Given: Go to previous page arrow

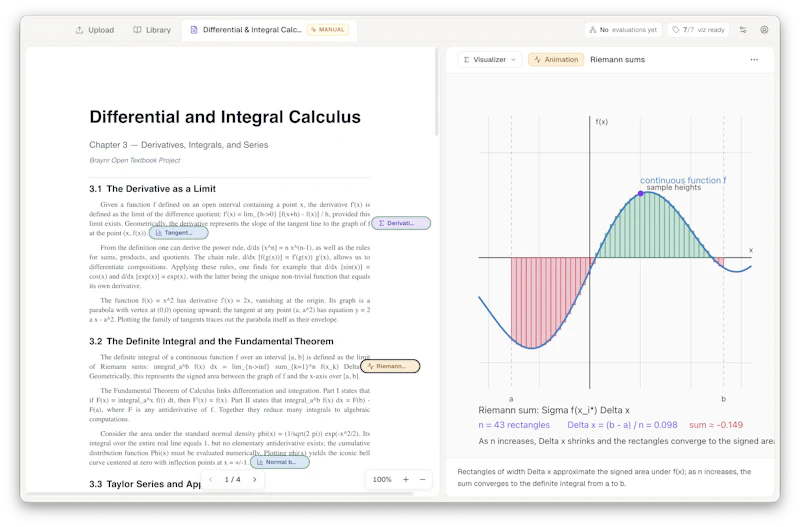Looking at the screenshot, I should point(211,480).
